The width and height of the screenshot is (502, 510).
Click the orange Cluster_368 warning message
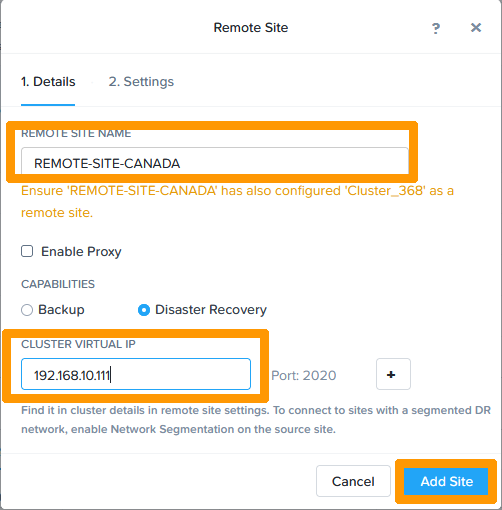click(237, 202)
